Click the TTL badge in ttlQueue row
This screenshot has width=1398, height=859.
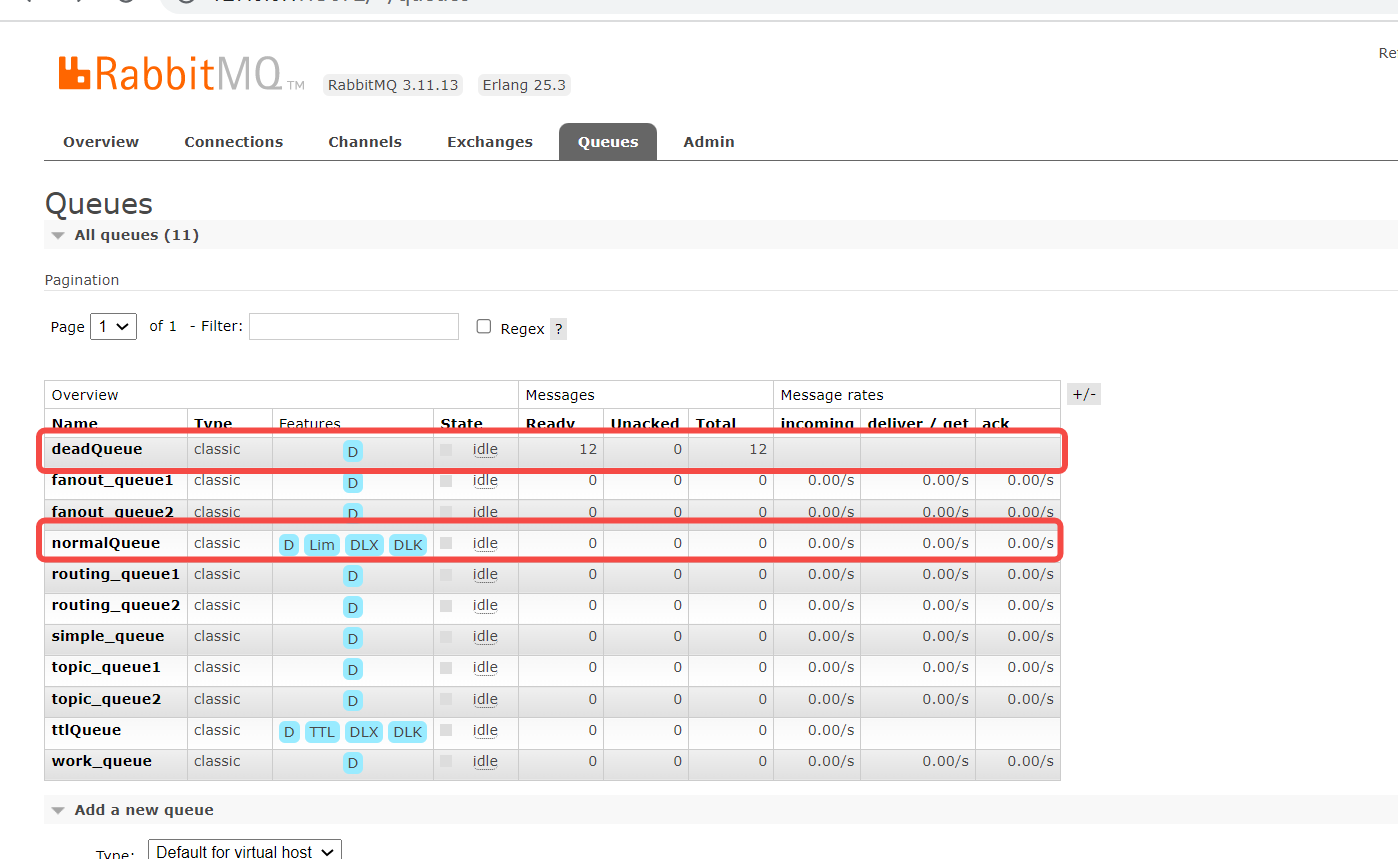(x=322, y=732)
